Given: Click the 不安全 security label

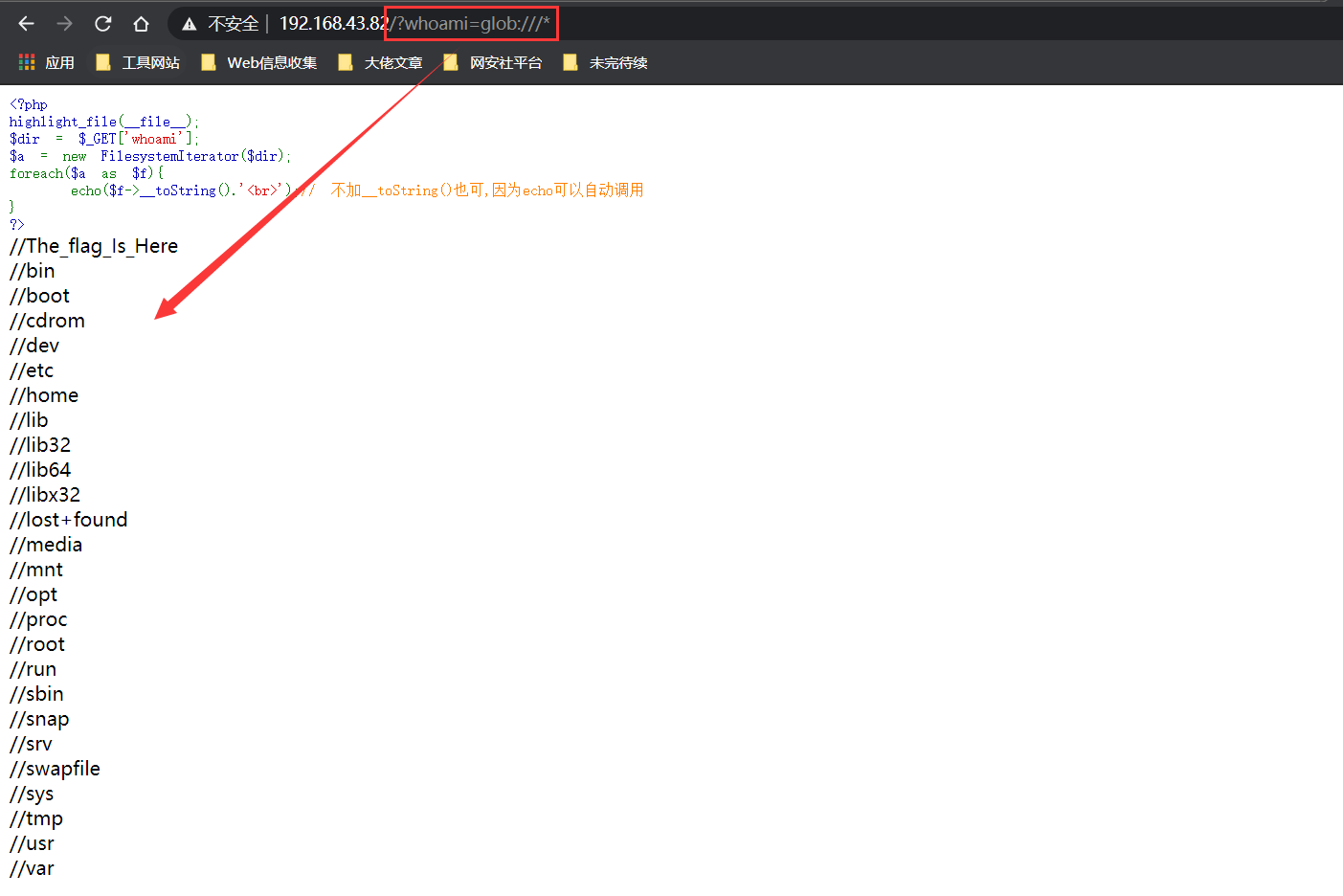Looking at the screenshot, I should (233, 24).
